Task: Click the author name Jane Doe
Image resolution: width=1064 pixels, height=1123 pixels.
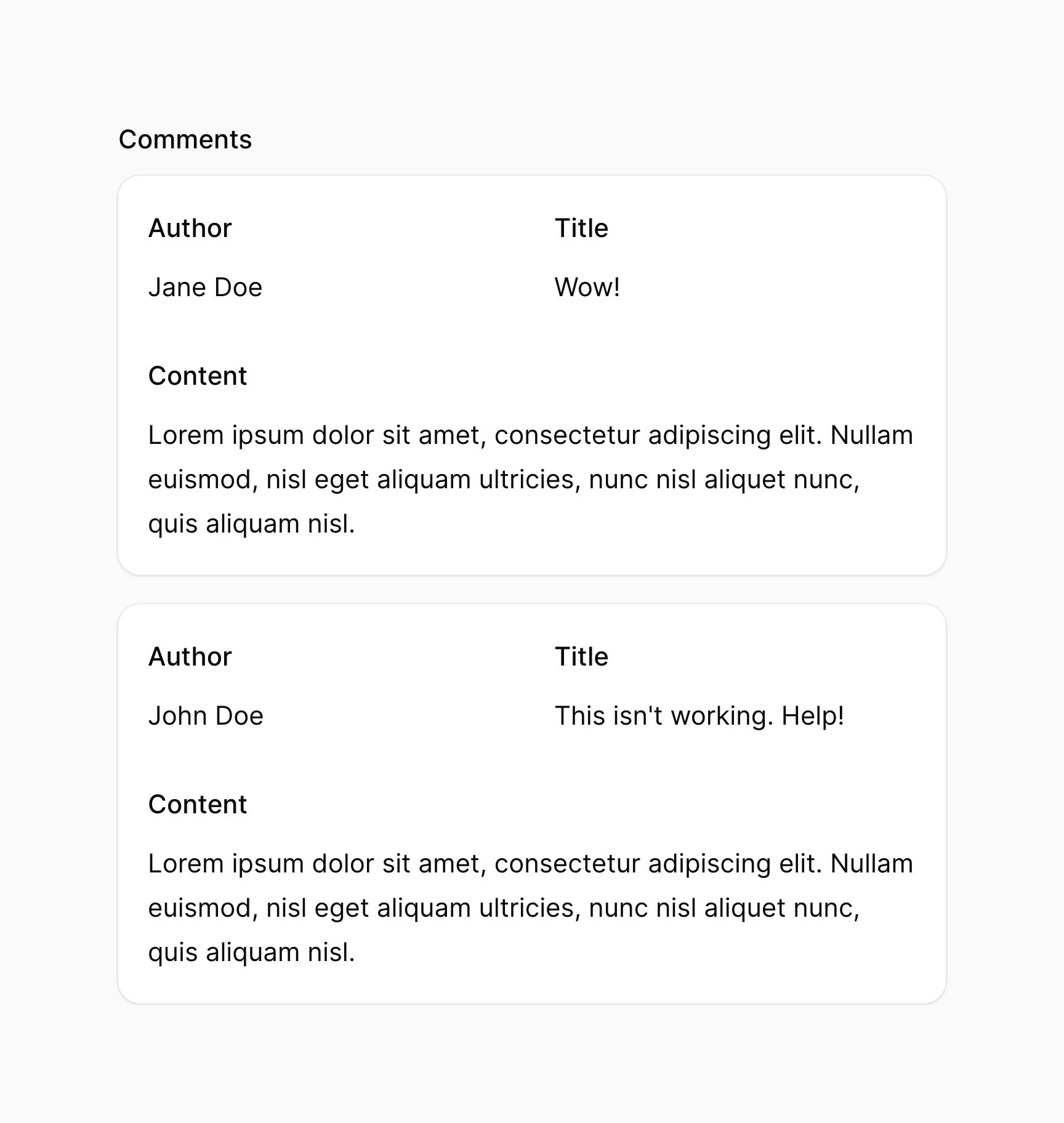Action: coord(206,288)
